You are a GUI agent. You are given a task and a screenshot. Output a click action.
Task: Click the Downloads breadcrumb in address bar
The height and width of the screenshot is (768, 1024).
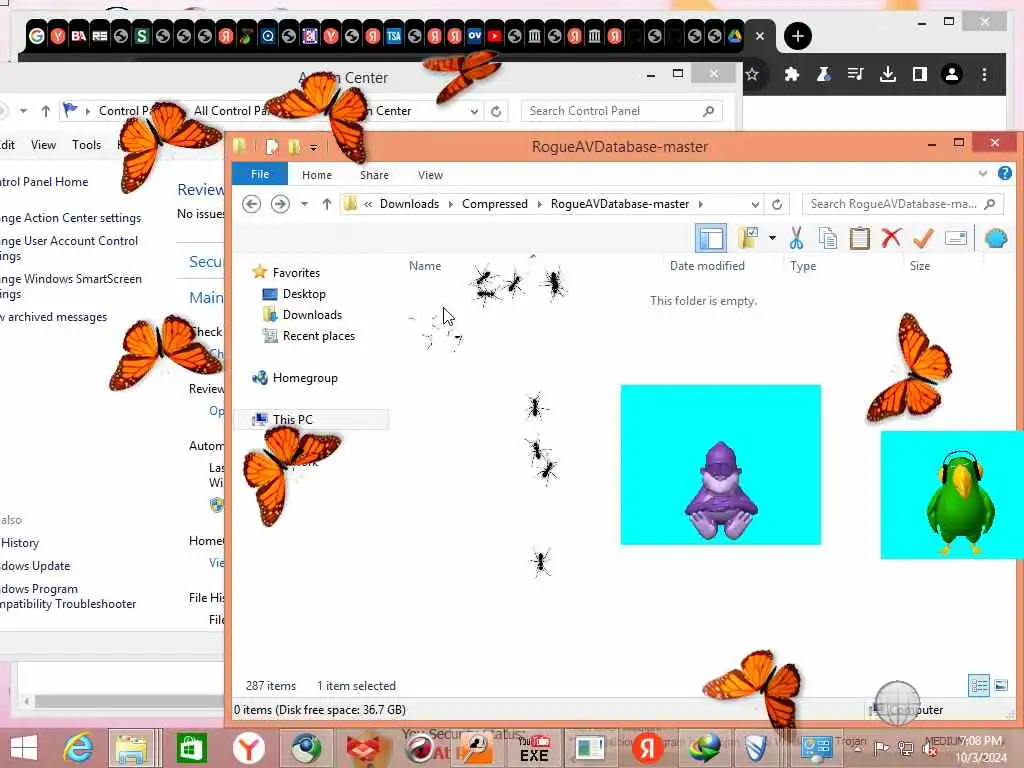pyautogui.click(x=409, y=204)
